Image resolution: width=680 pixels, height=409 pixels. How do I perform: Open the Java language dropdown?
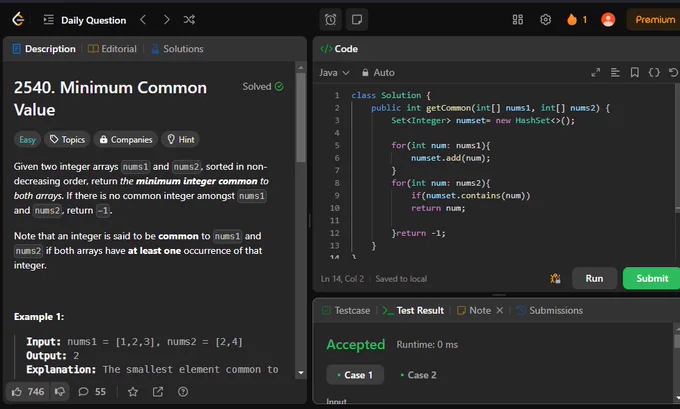[x=334, y=72]
